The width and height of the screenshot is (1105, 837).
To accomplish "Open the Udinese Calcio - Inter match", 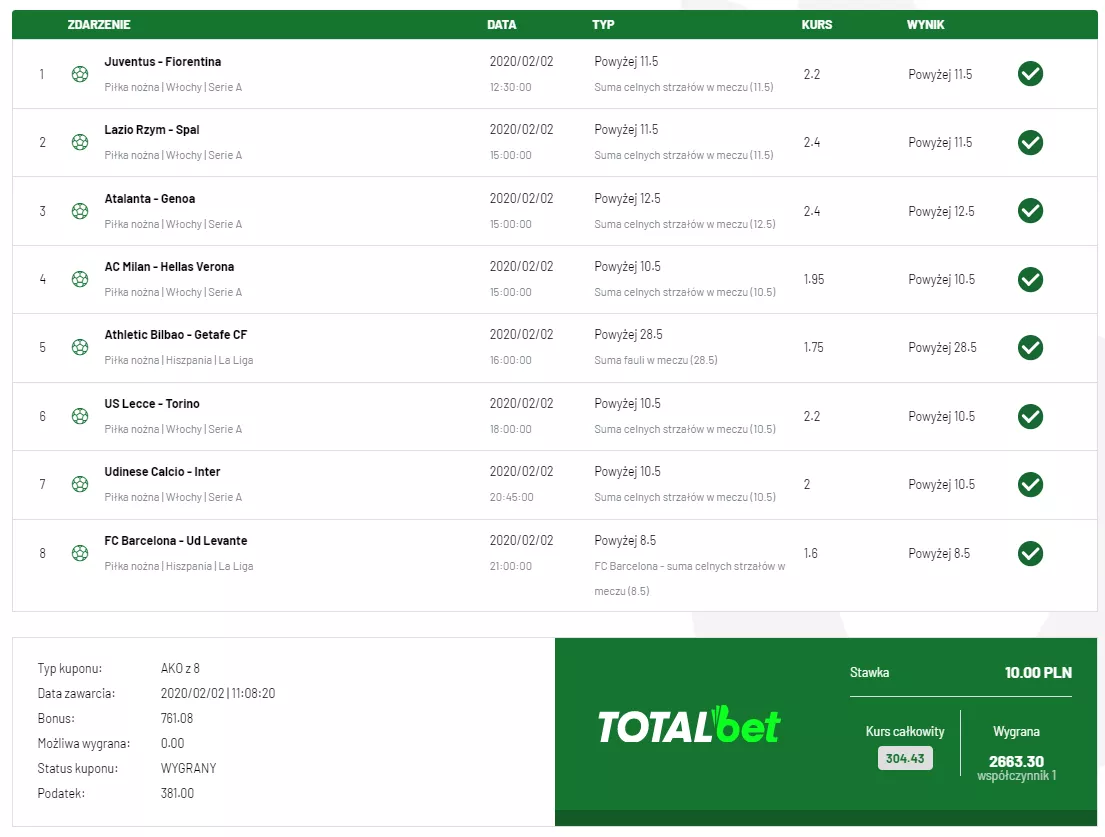I will pyautogui.click(x=162, y=472).
